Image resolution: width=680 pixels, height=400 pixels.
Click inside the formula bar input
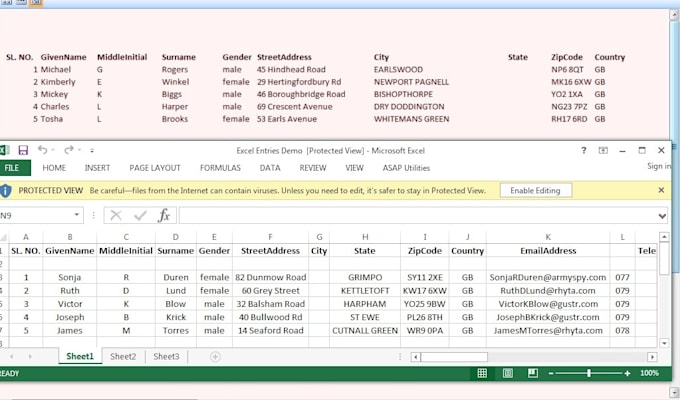[418, 216]
